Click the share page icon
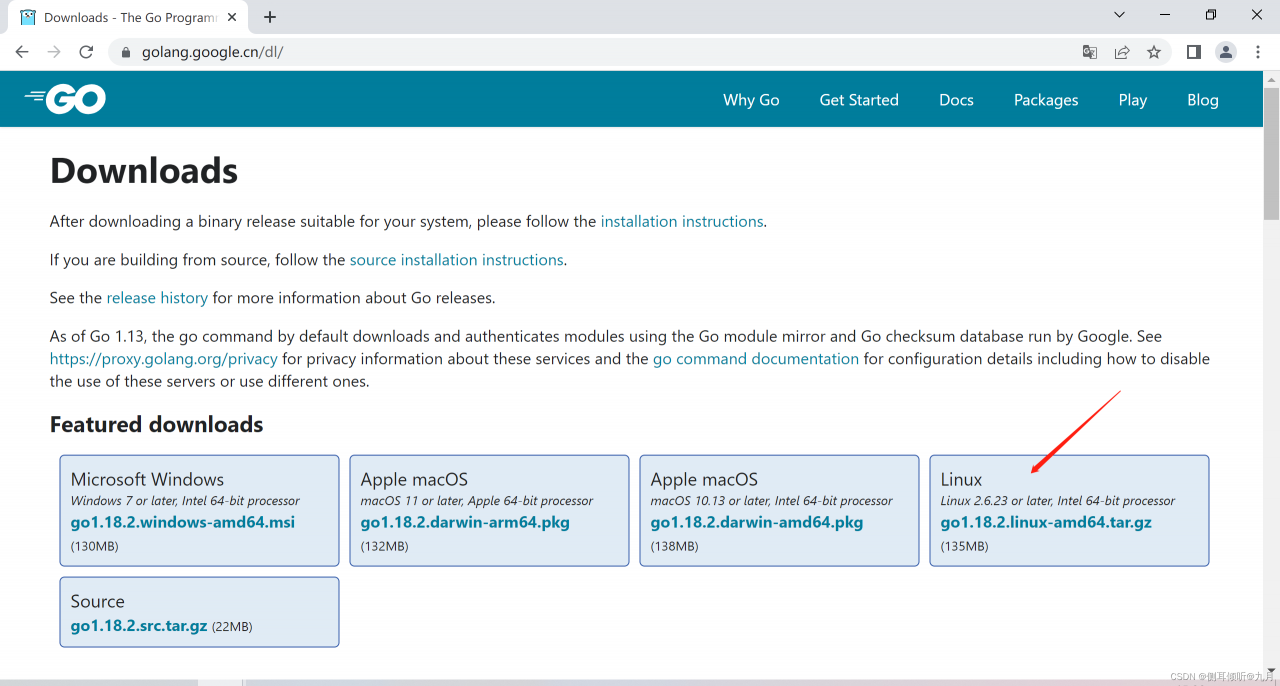This screenshot has height=686, width=1280. (x=1122, y=52)
